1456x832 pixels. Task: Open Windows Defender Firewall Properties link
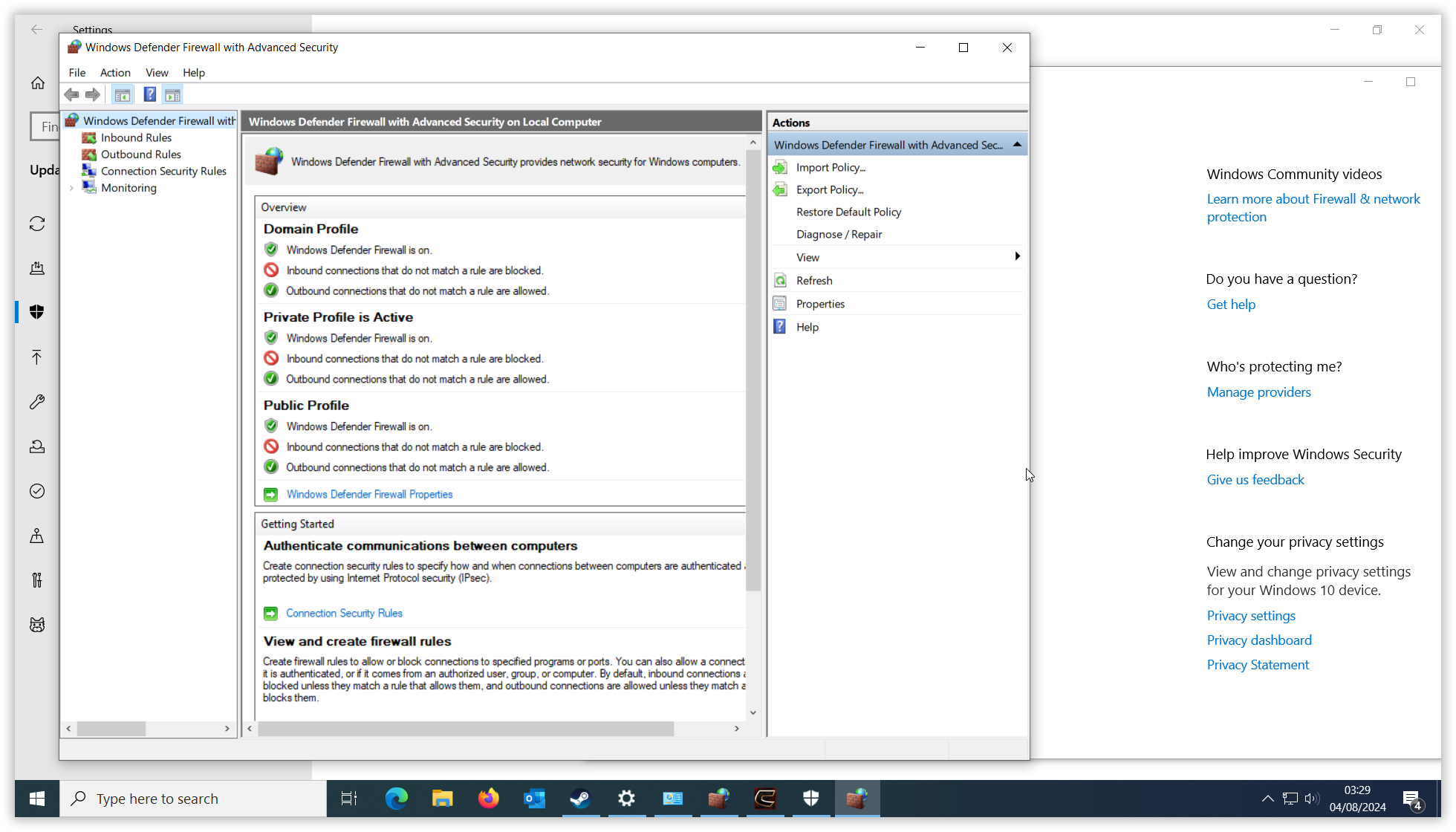369,494
